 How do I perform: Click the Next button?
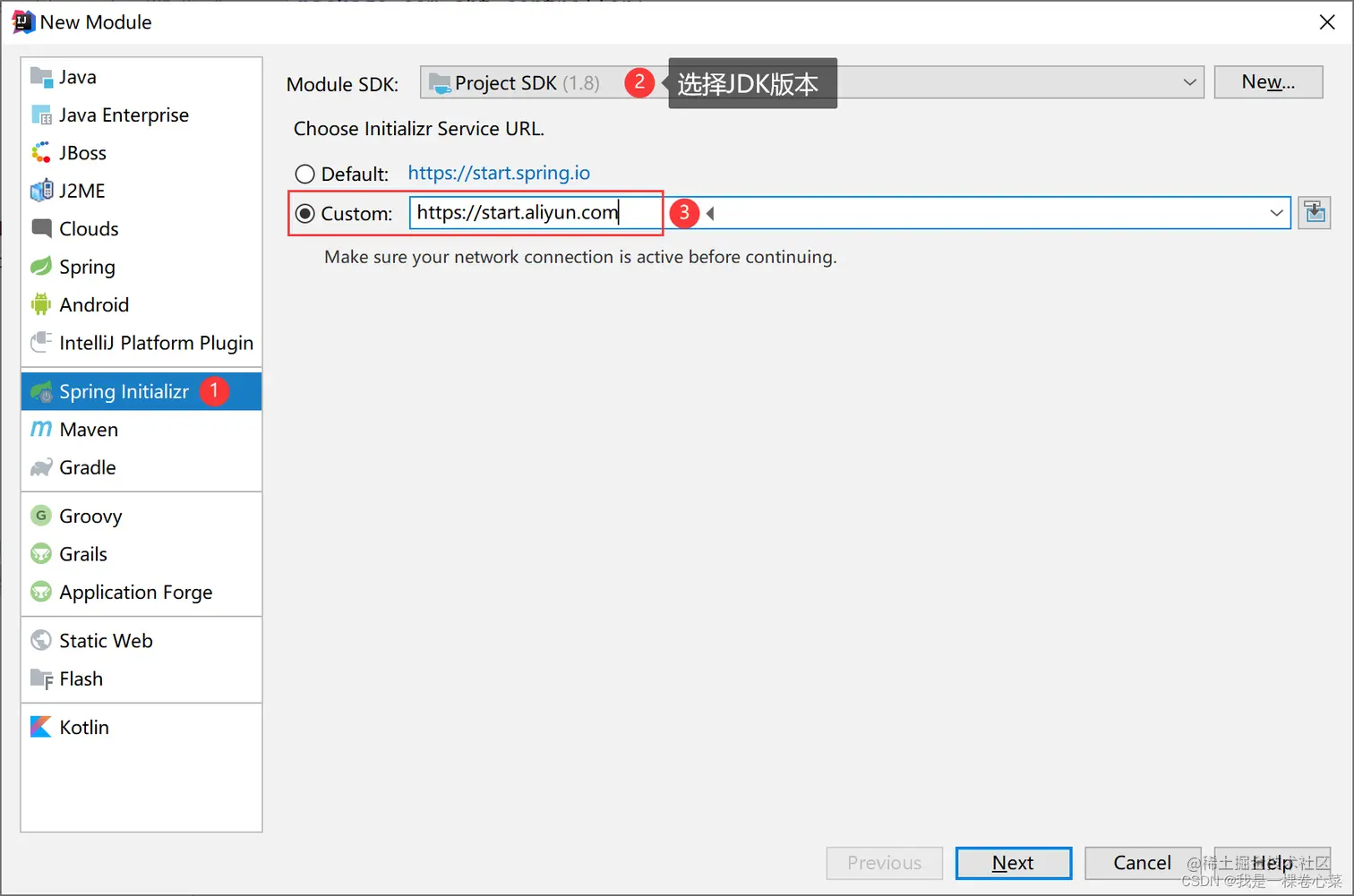click(x=1013, y=863)
